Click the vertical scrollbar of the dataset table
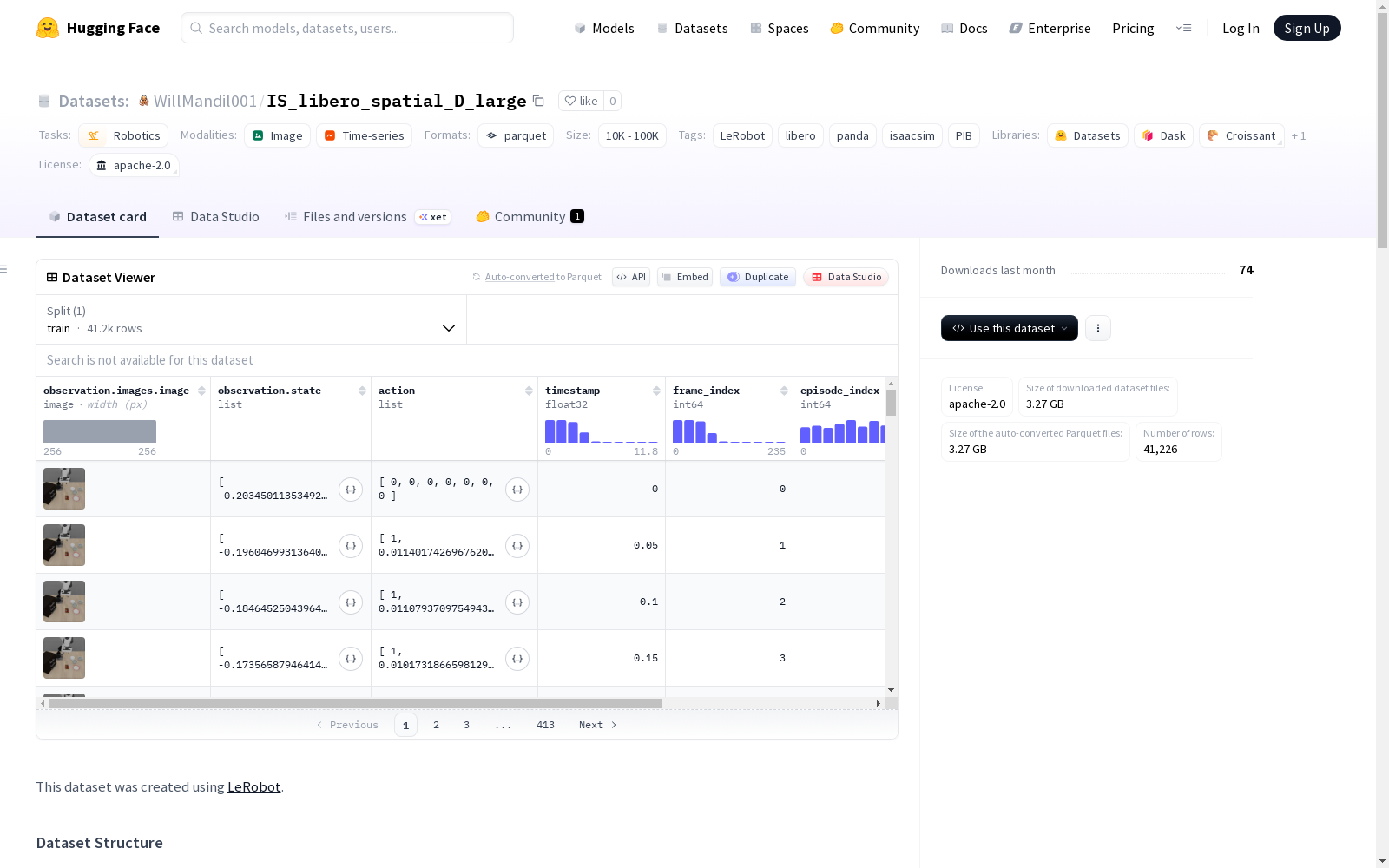1389x868 pixels. (891, 403)
